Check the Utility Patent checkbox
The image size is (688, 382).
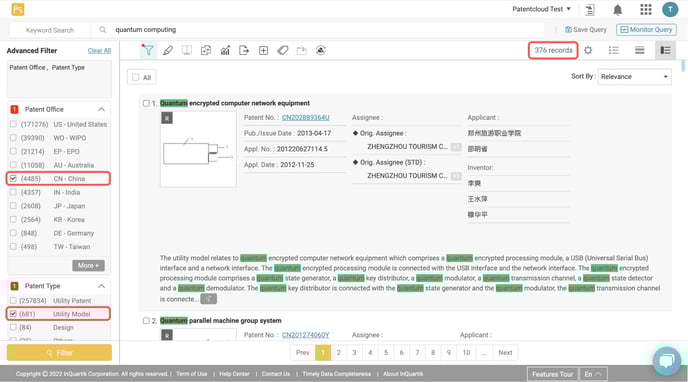[x=13, y=300]
